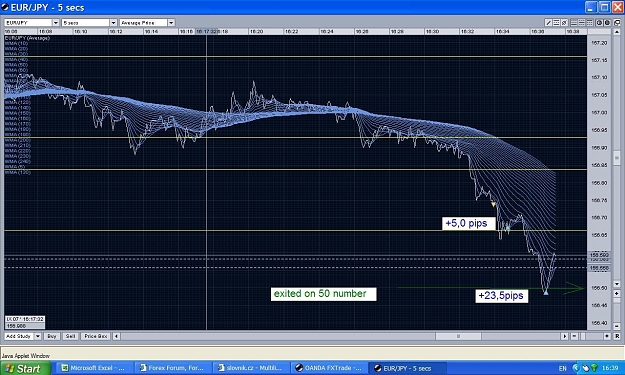Image resolution: width=625 pixels, height=375 pixels.
Task: Click the EURJPY (Average) legend label
Action: [x=27, y=38]
